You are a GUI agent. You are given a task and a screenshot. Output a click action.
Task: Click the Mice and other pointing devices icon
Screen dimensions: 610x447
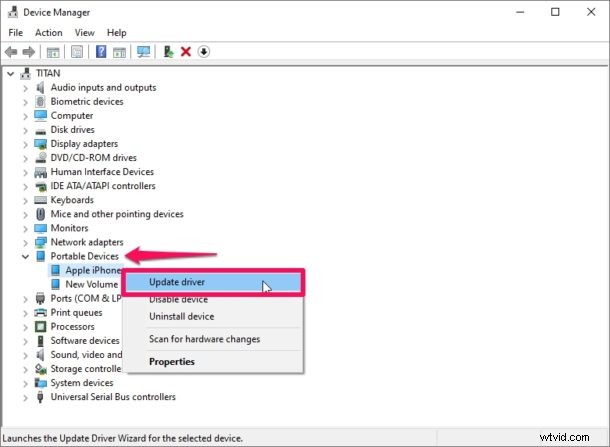pyautogui.click(x=40, y=214)
